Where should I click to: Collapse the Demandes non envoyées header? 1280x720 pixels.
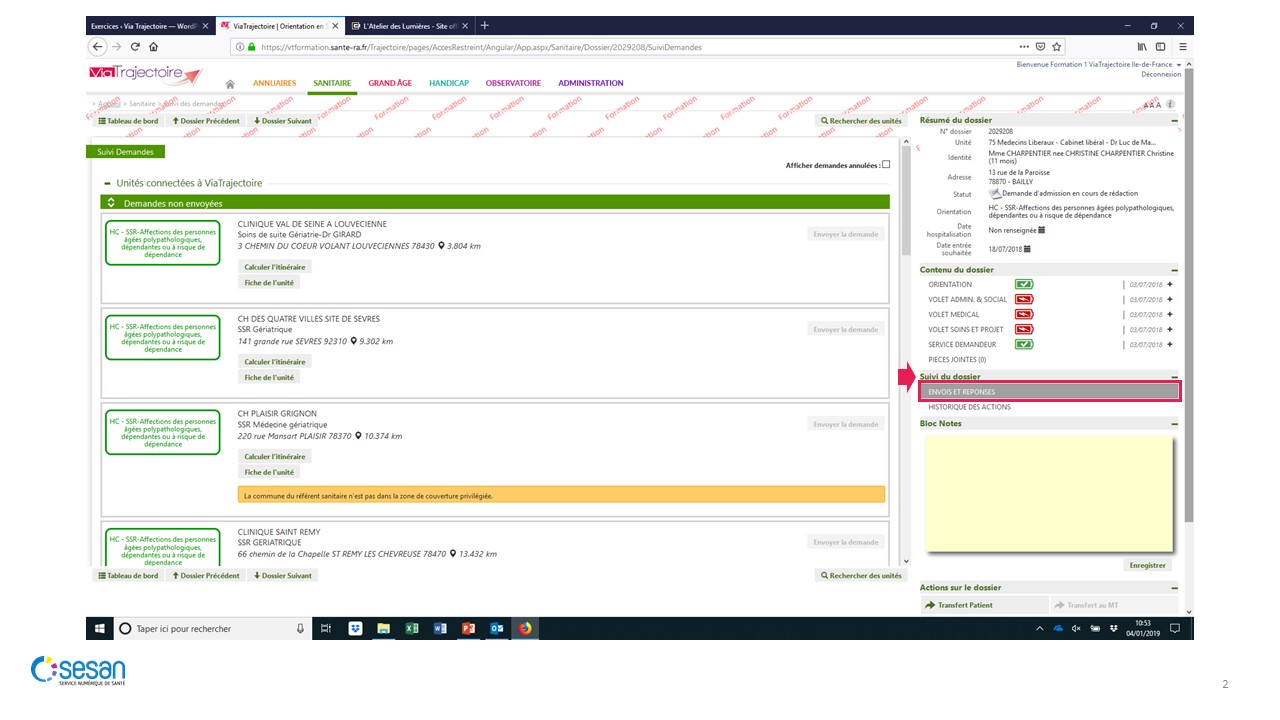coord(112,203)
